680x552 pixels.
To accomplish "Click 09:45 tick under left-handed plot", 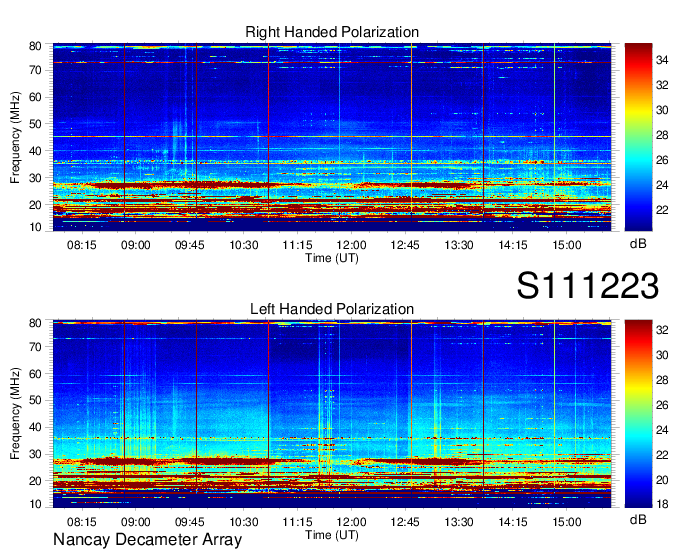I will point(190,522).
